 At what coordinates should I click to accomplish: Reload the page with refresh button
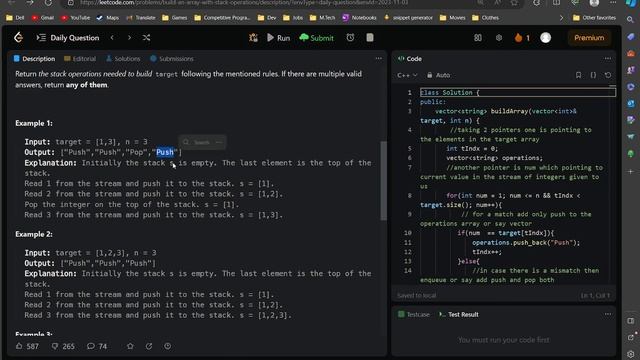tap(48, 3)
